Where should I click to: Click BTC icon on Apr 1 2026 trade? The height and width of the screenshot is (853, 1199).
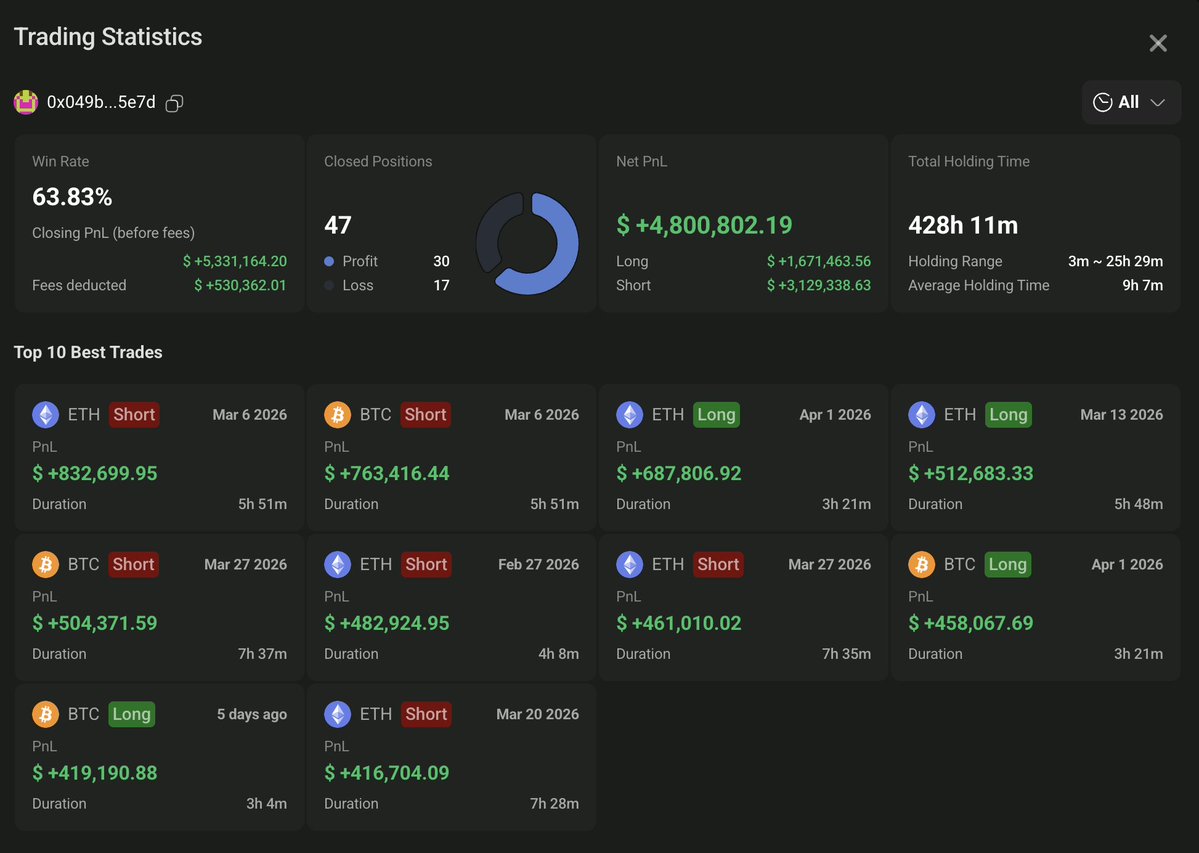point(921,564)
